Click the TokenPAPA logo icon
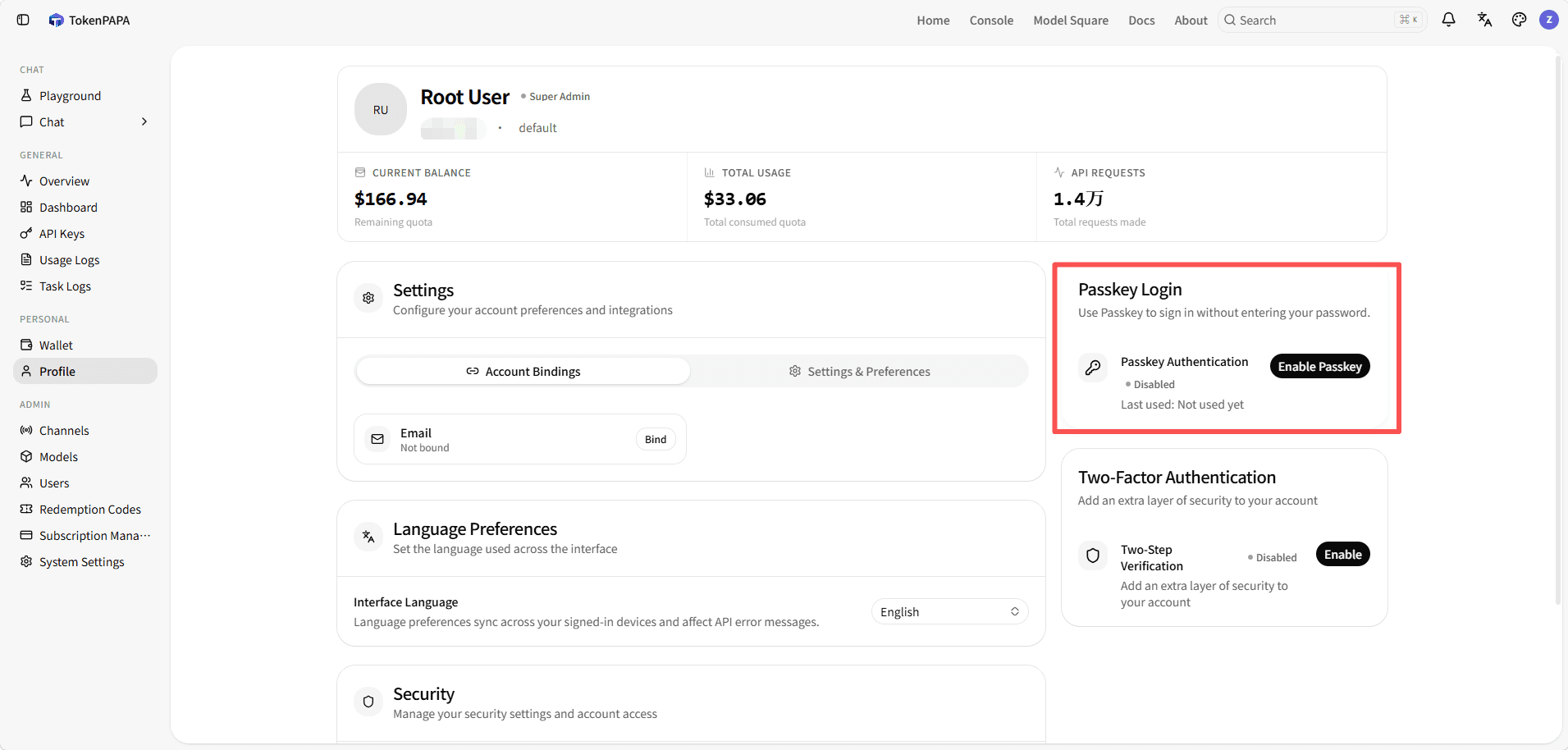The image size is (1568, 750). click(x=56, y=20)
